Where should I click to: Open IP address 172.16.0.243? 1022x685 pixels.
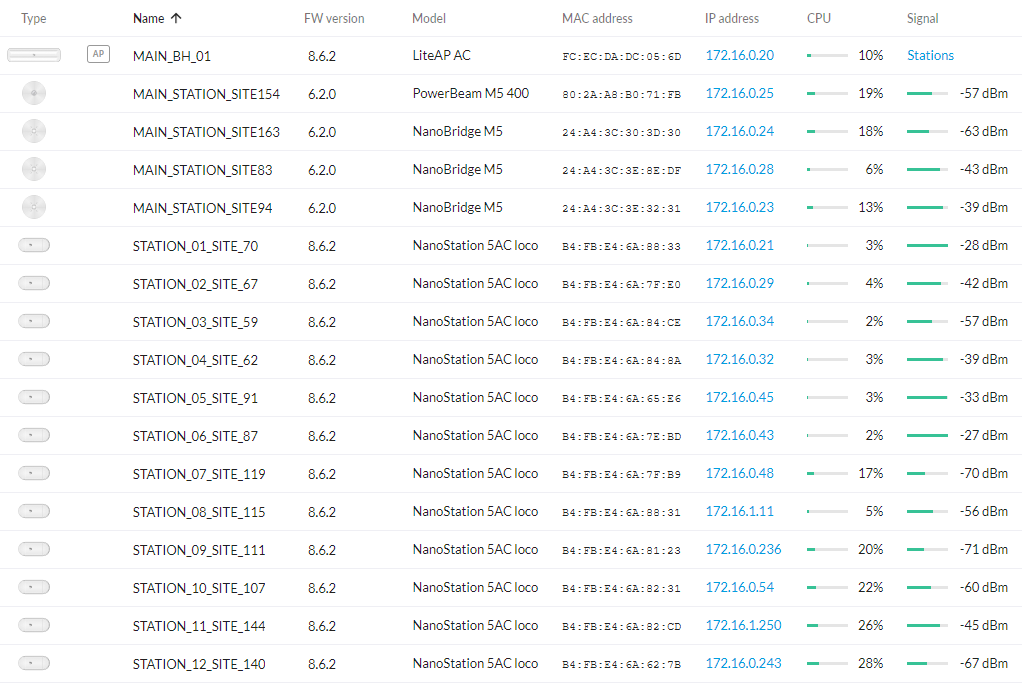pyautogui.click(x=744, y=663)
